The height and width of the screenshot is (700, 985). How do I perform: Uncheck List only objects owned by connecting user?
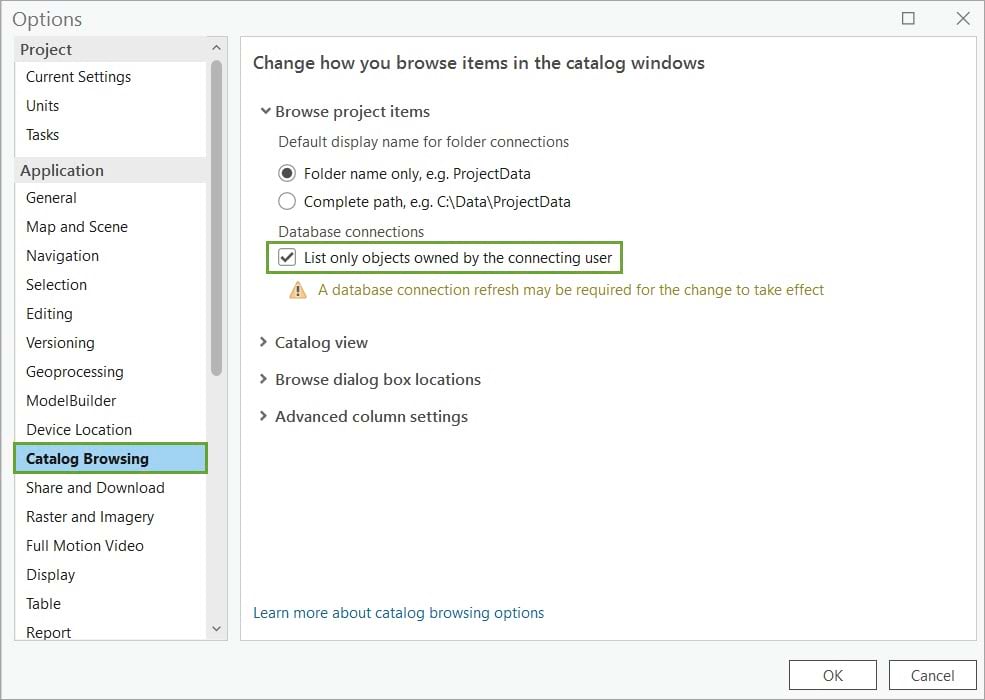click(x=287, y=258)
